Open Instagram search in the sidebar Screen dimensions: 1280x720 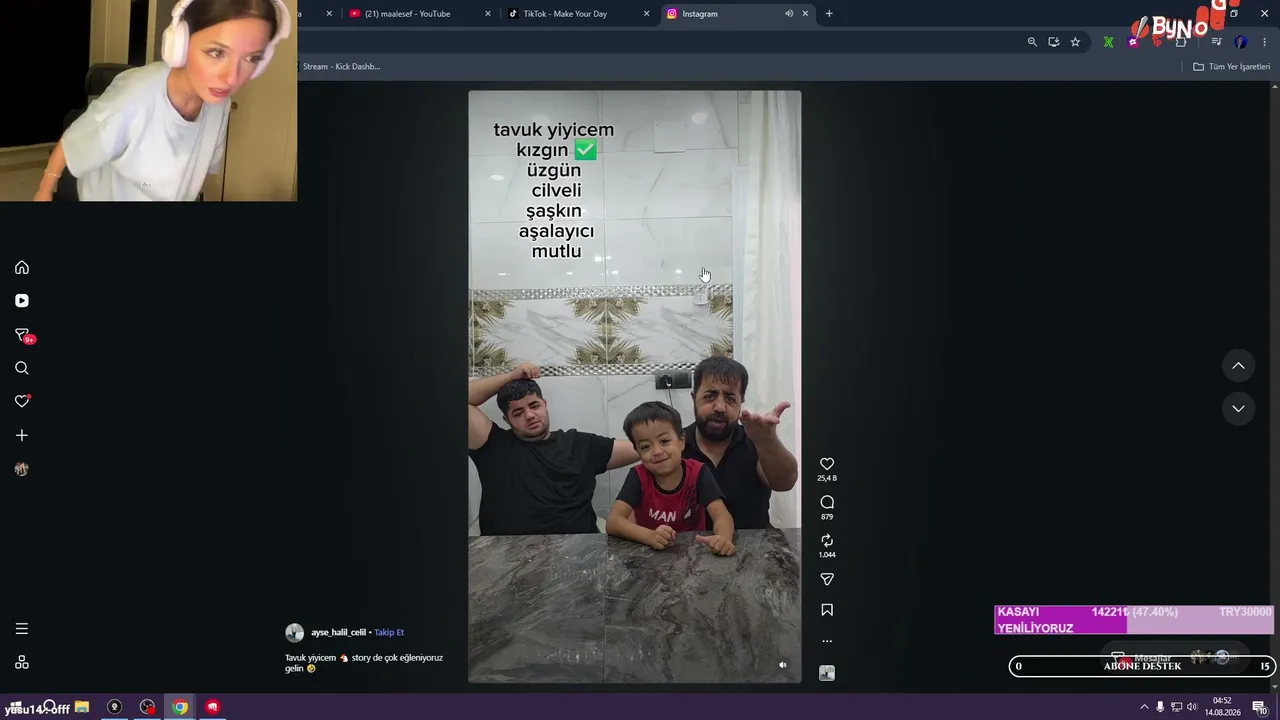[22, 368]
